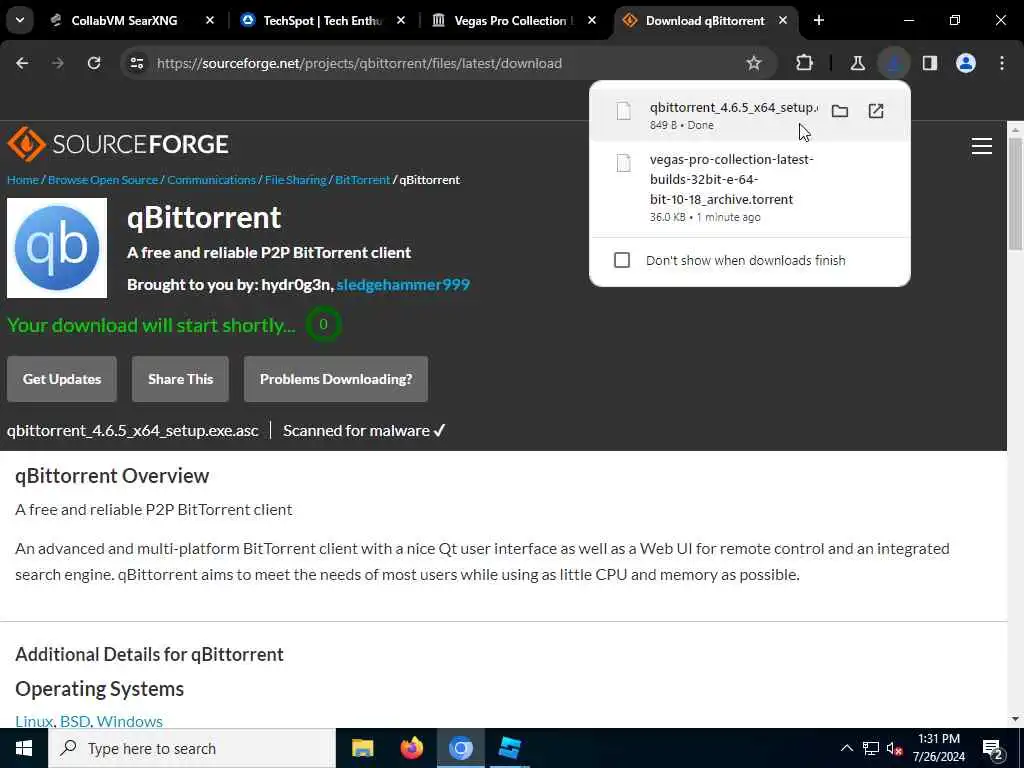Open the Windows operating system link
1024x768 pixels.
(129, 721)
